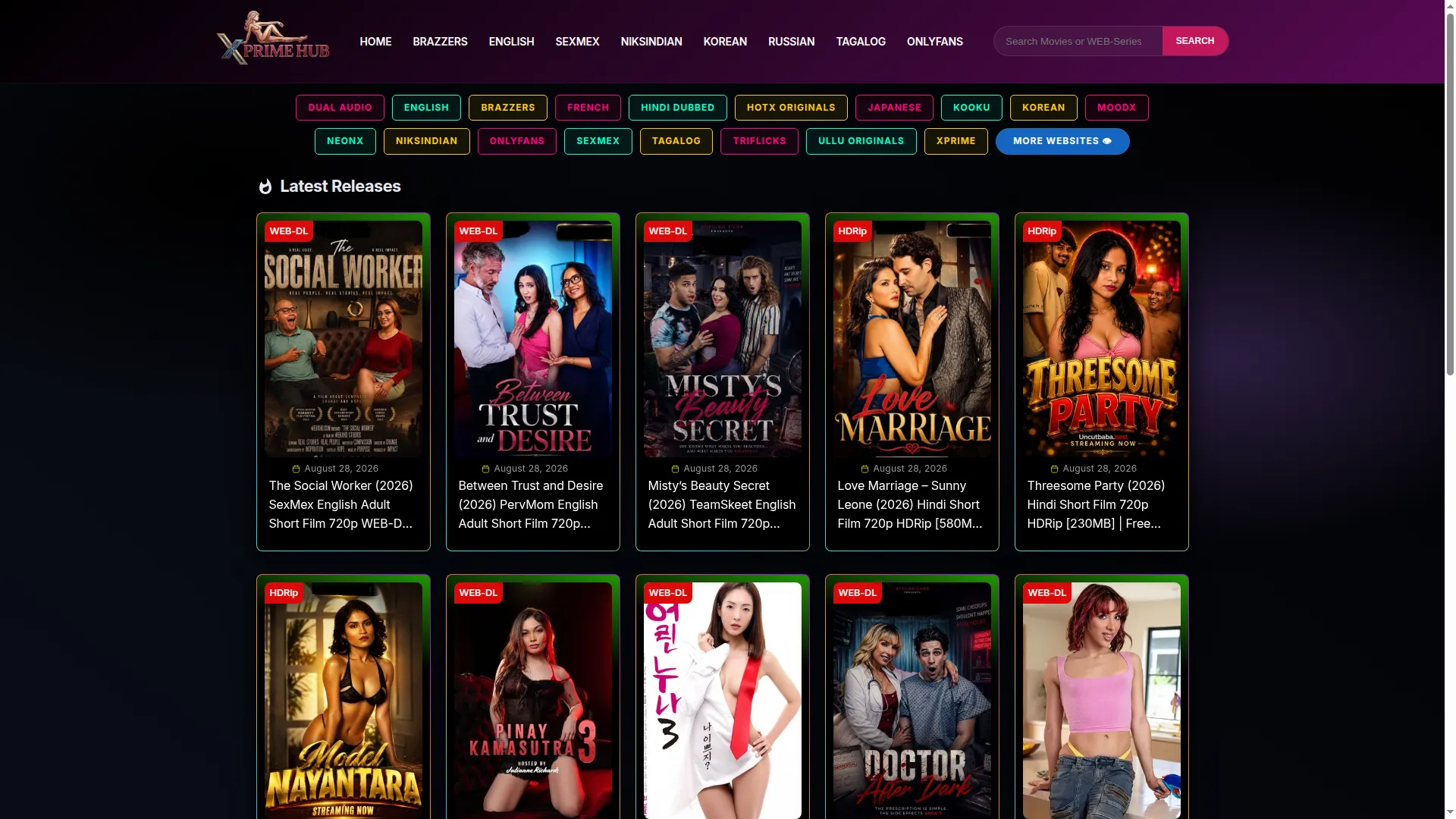
Task: Go to ONLYFANS in the top navigation bar
Action: click(934, 42)
